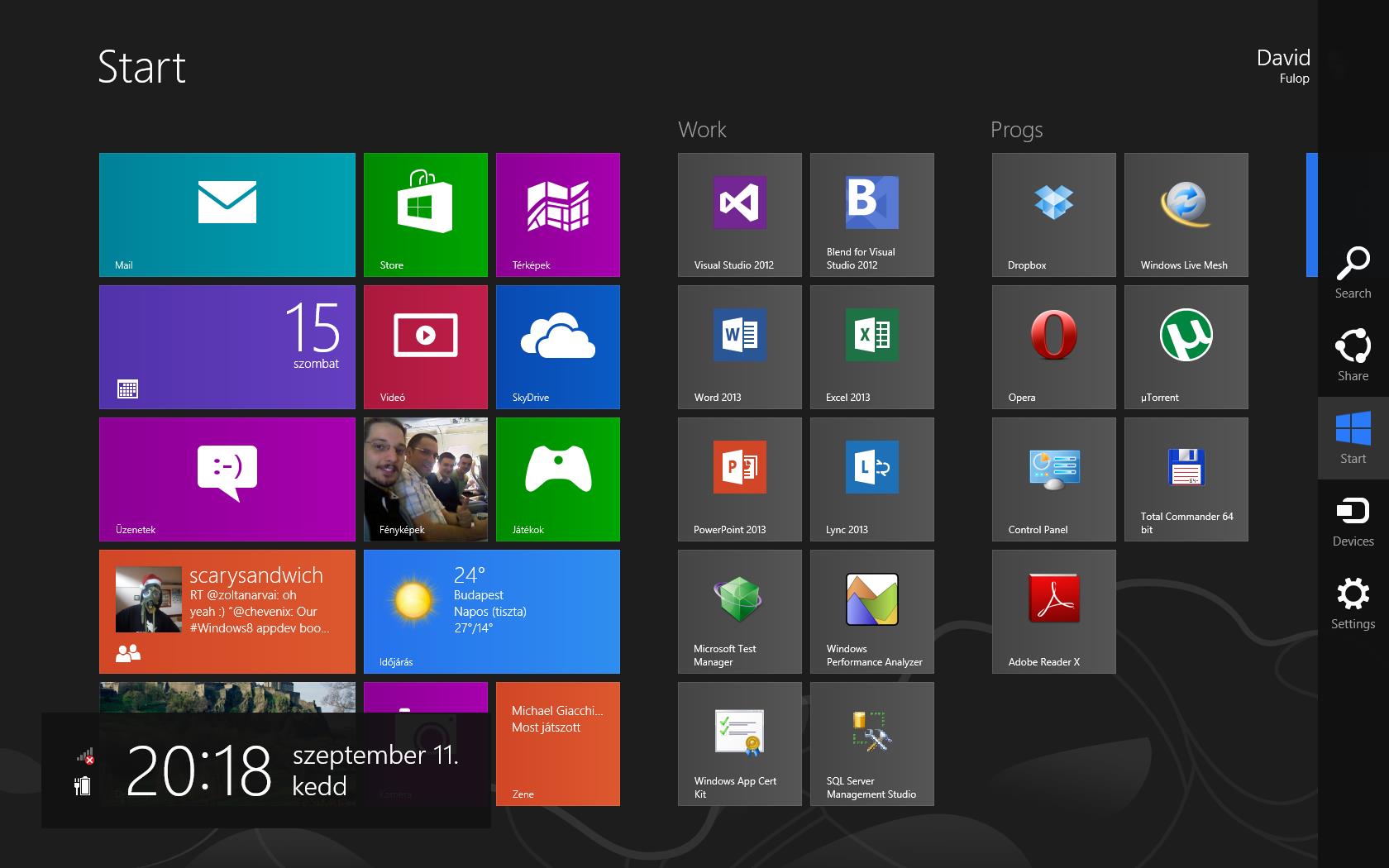Open the desktop tile with castle photo
Viewport: 1389px width, 868px height.
227,697
